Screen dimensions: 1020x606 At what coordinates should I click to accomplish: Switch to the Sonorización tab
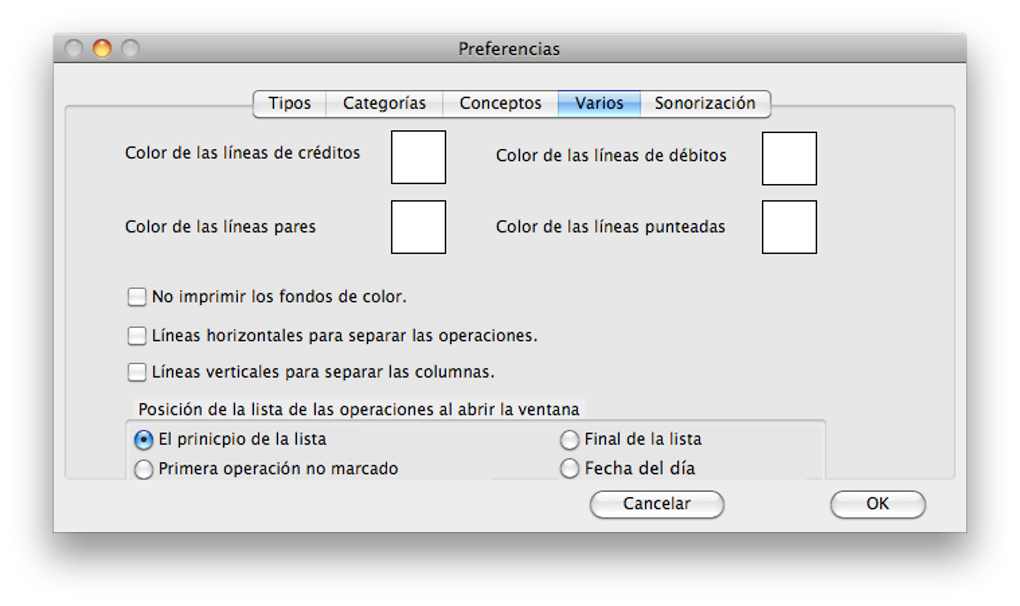tap(706, 103)
